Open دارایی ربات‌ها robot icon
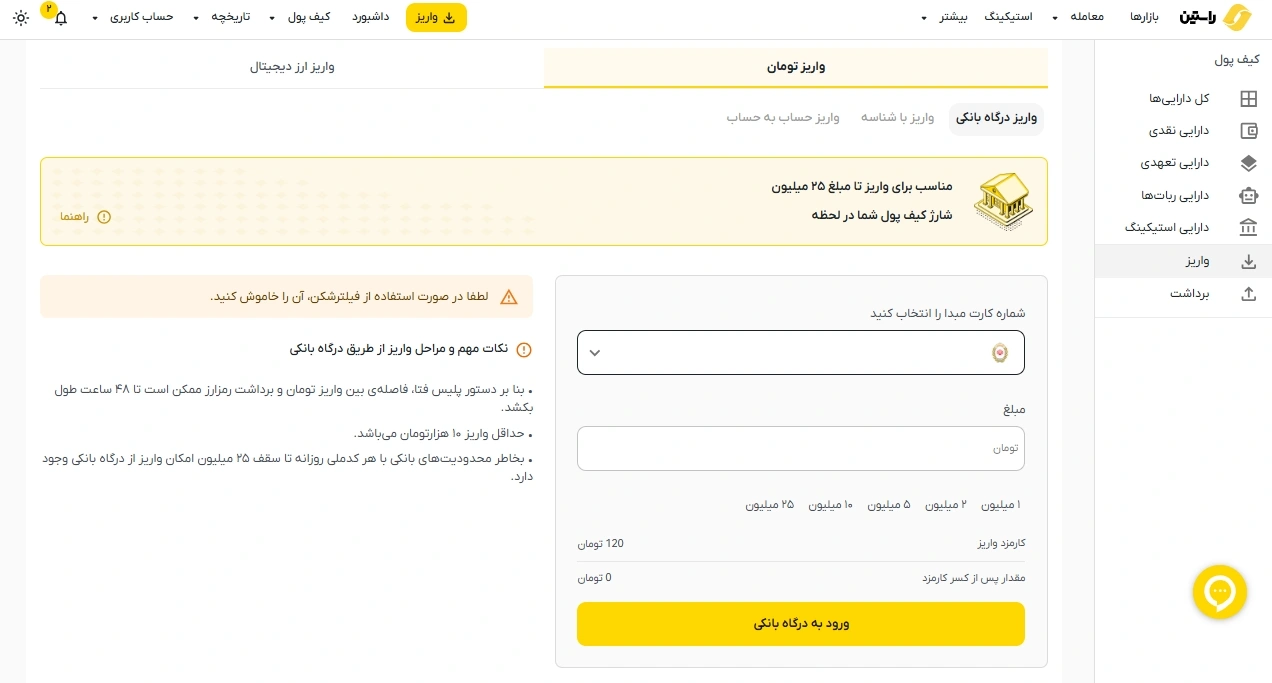 pyautogui.click(x=1248, y=195)
